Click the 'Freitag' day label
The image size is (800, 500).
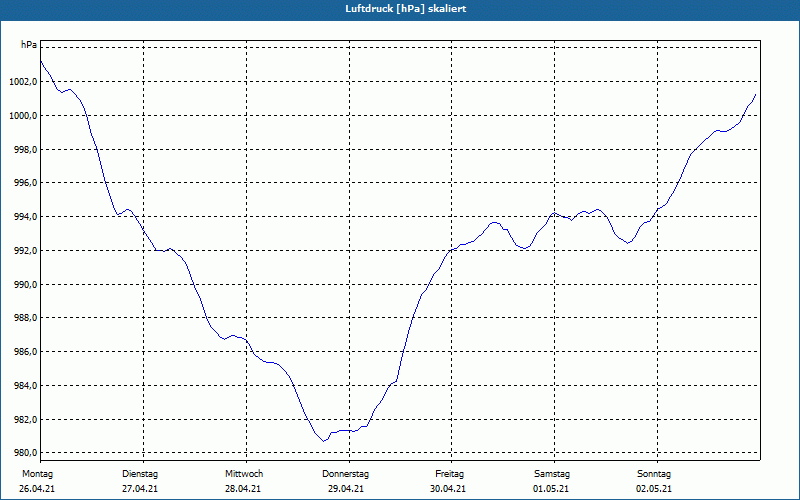[x=449, y=474]
